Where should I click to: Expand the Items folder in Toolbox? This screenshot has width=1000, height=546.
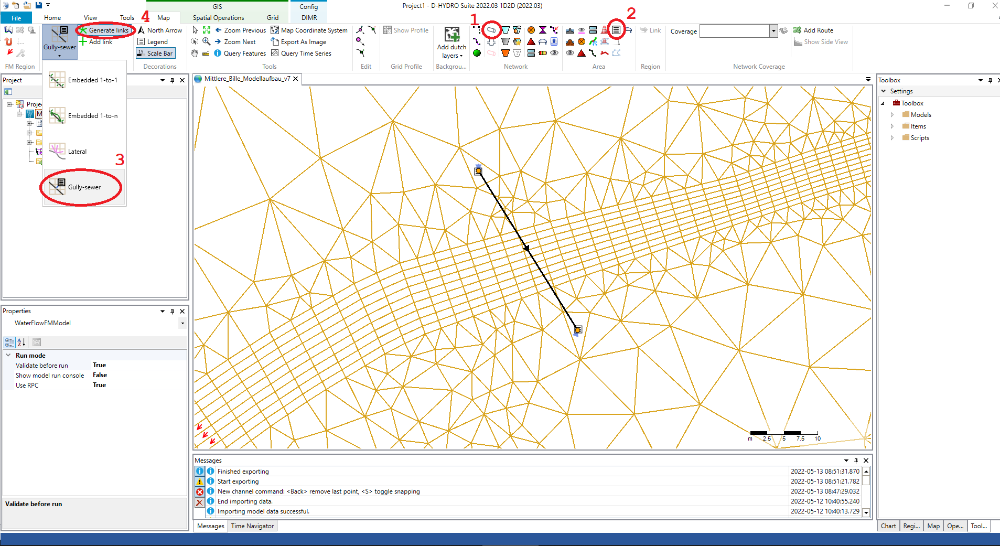point(892,126)
